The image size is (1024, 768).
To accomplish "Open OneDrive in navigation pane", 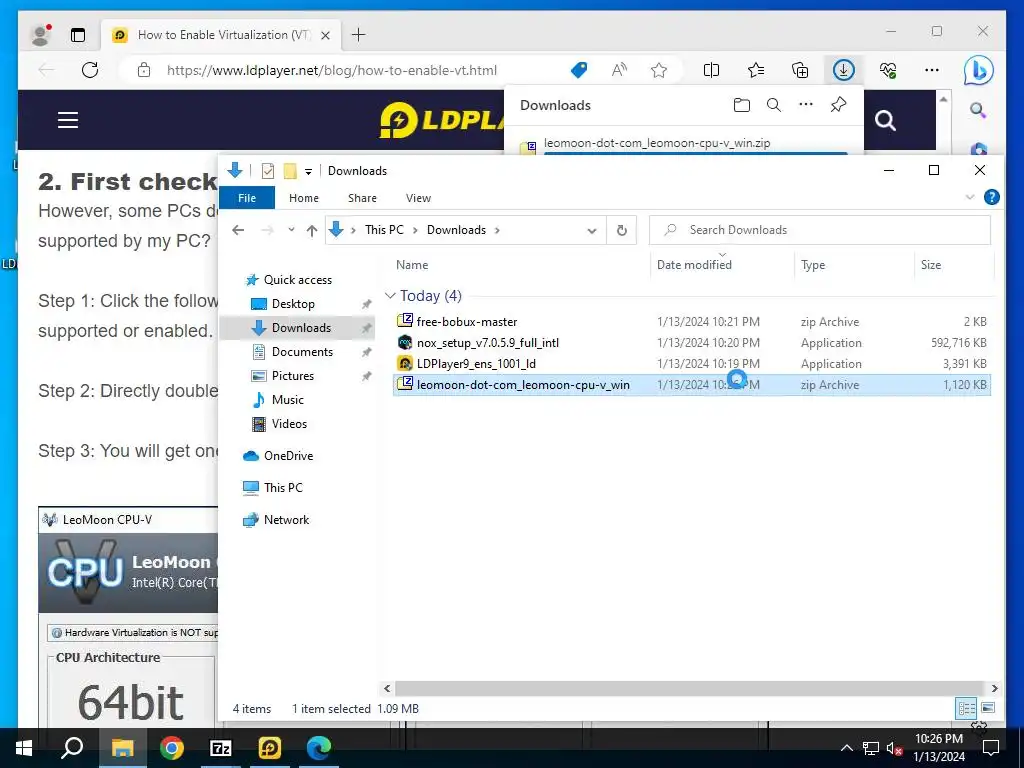I will [288, 456].
